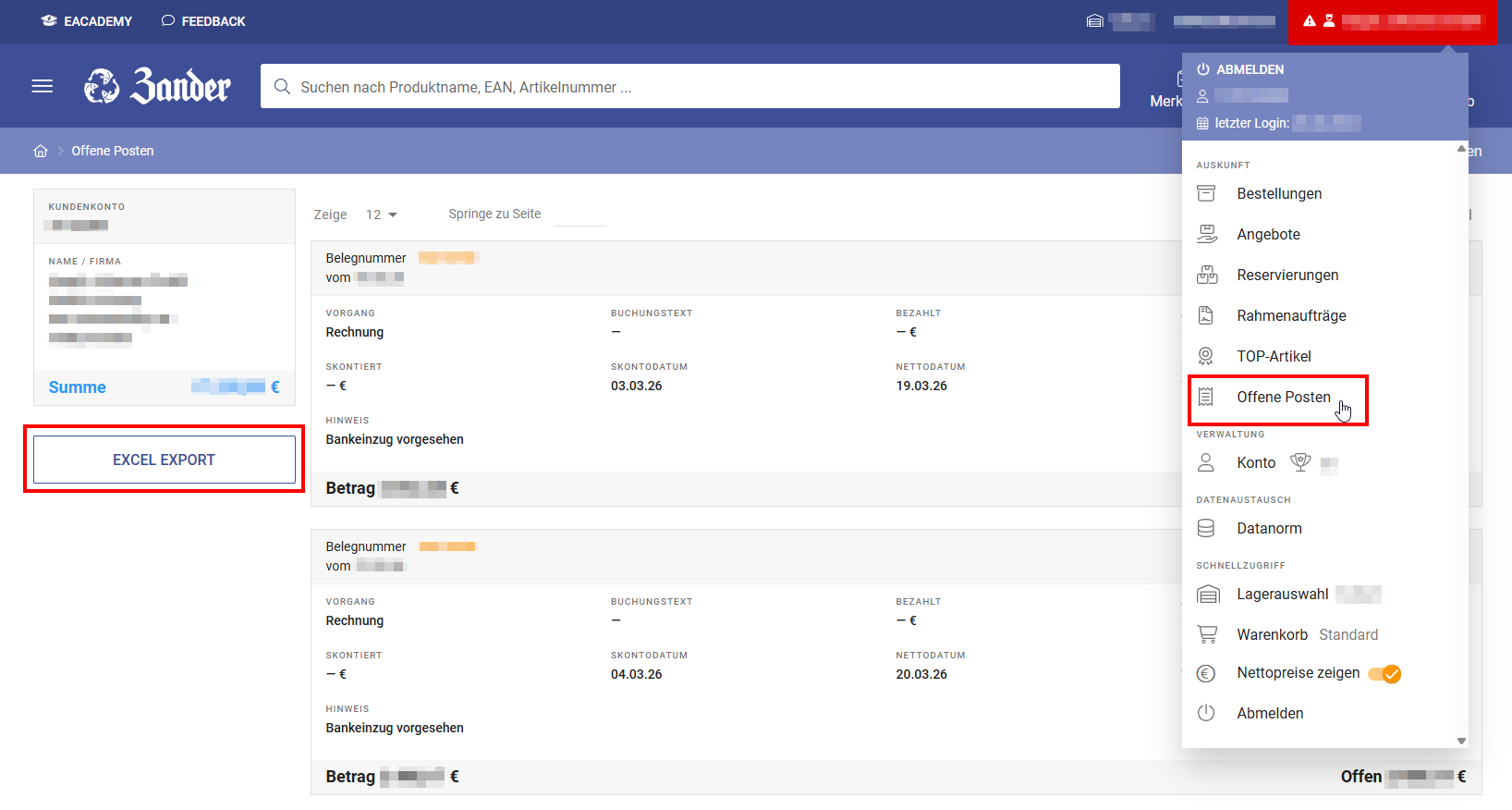Click the Datanorm database icon

coord(1206,528)
